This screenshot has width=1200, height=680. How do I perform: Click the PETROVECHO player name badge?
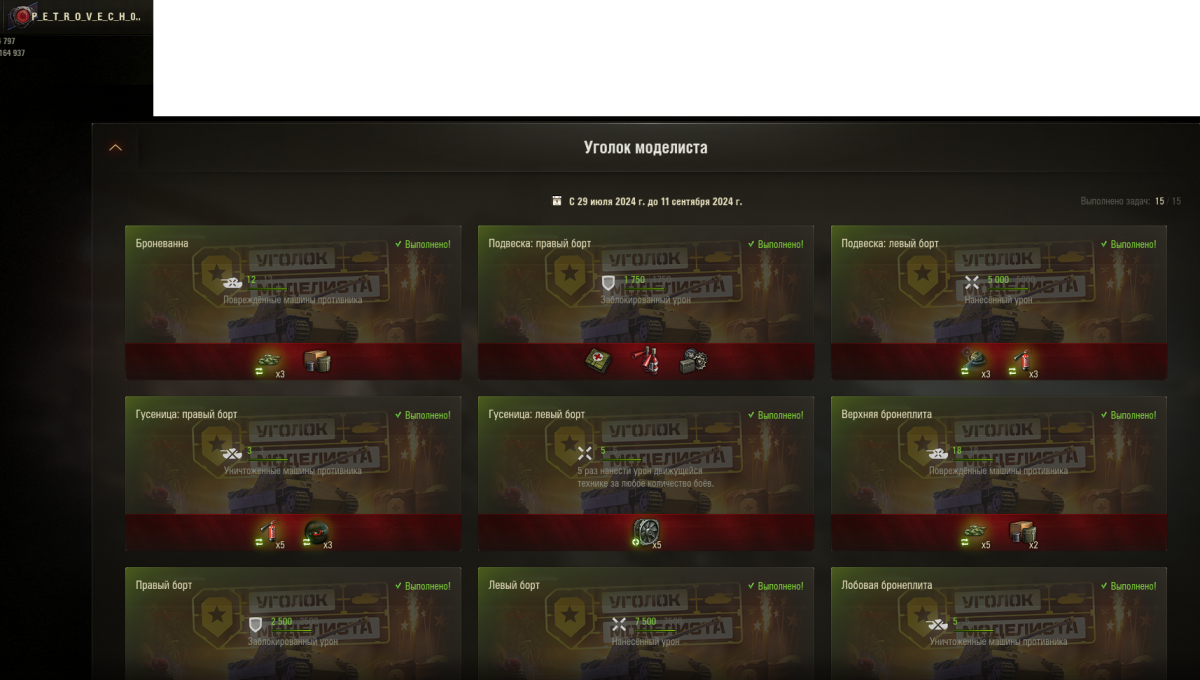(77, 18)
